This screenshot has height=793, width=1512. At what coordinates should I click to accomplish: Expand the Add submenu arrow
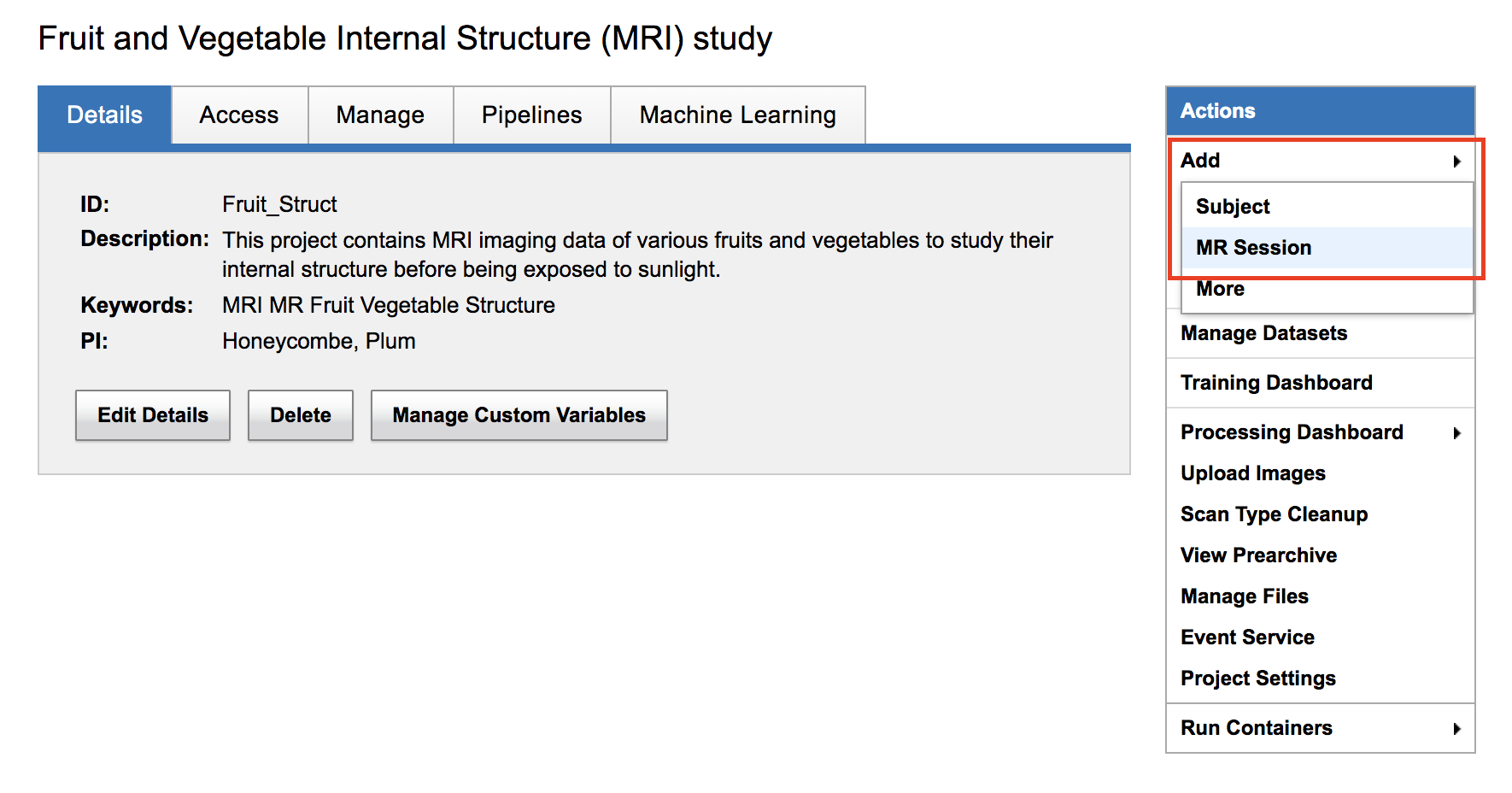1456,162
